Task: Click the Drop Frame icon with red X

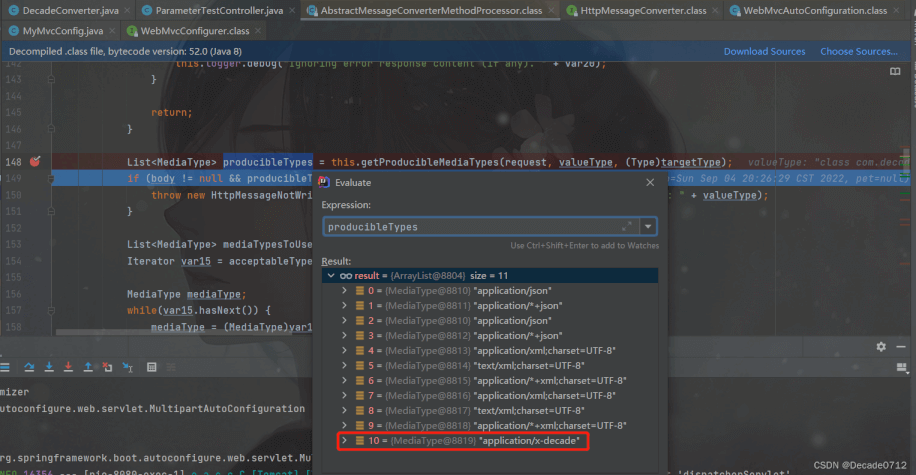Action: click(107, 367)
